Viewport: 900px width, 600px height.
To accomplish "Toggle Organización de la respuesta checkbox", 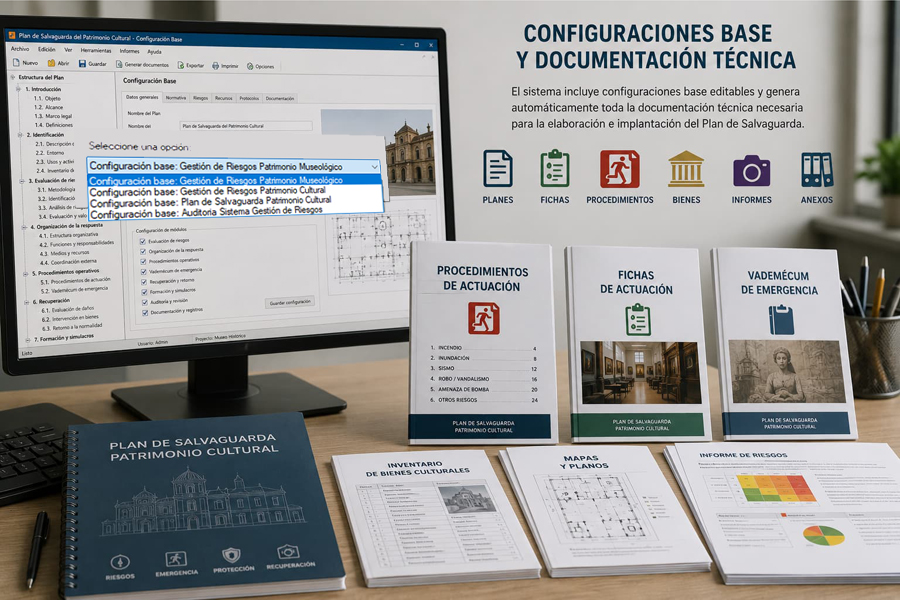I will [143, 251].
